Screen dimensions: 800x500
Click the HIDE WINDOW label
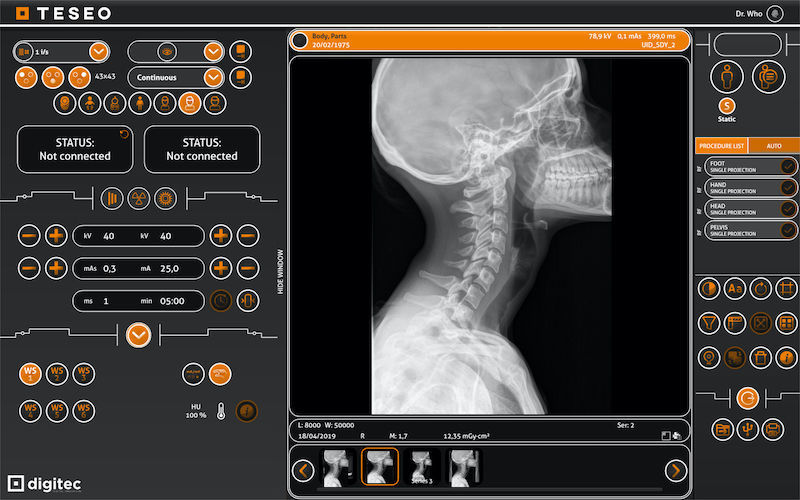[x=281, y=271]
